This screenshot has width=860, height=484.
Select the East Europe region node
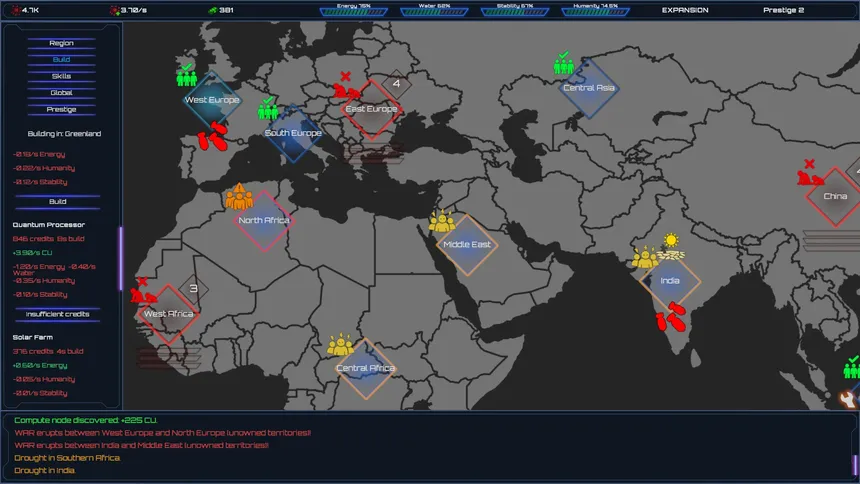(x=371, y=109)
